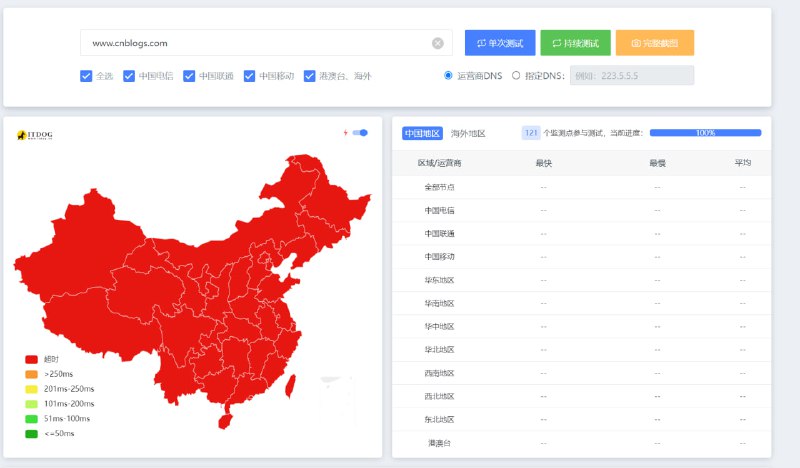Sort by the 最快 column header
The image size is (800, 468).
543,163
